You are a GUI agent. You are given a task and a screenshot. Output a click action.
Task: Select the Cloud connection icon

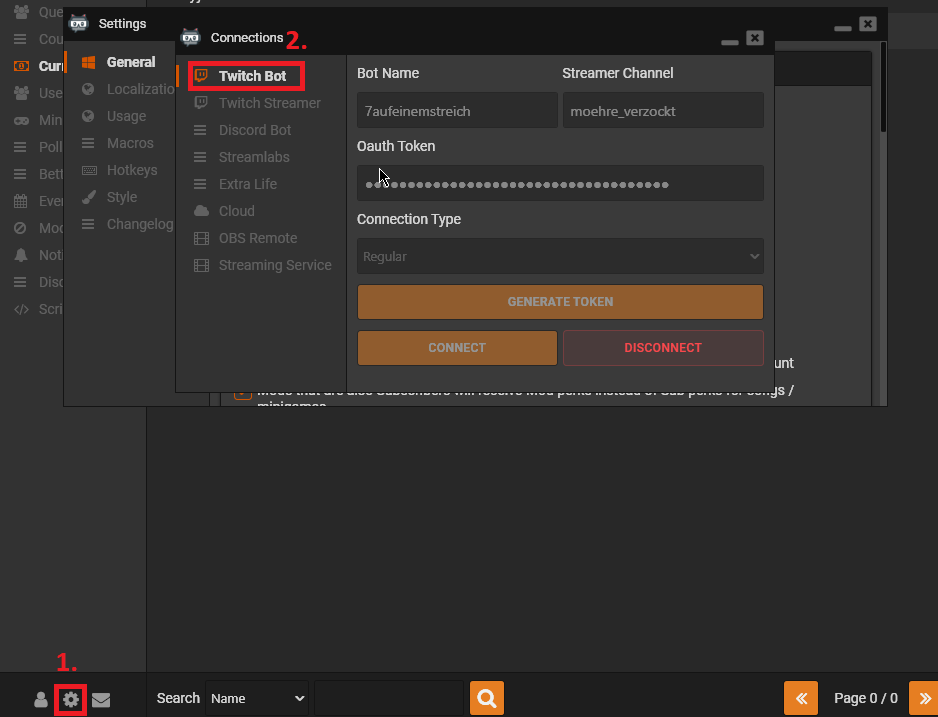point(201,211)
